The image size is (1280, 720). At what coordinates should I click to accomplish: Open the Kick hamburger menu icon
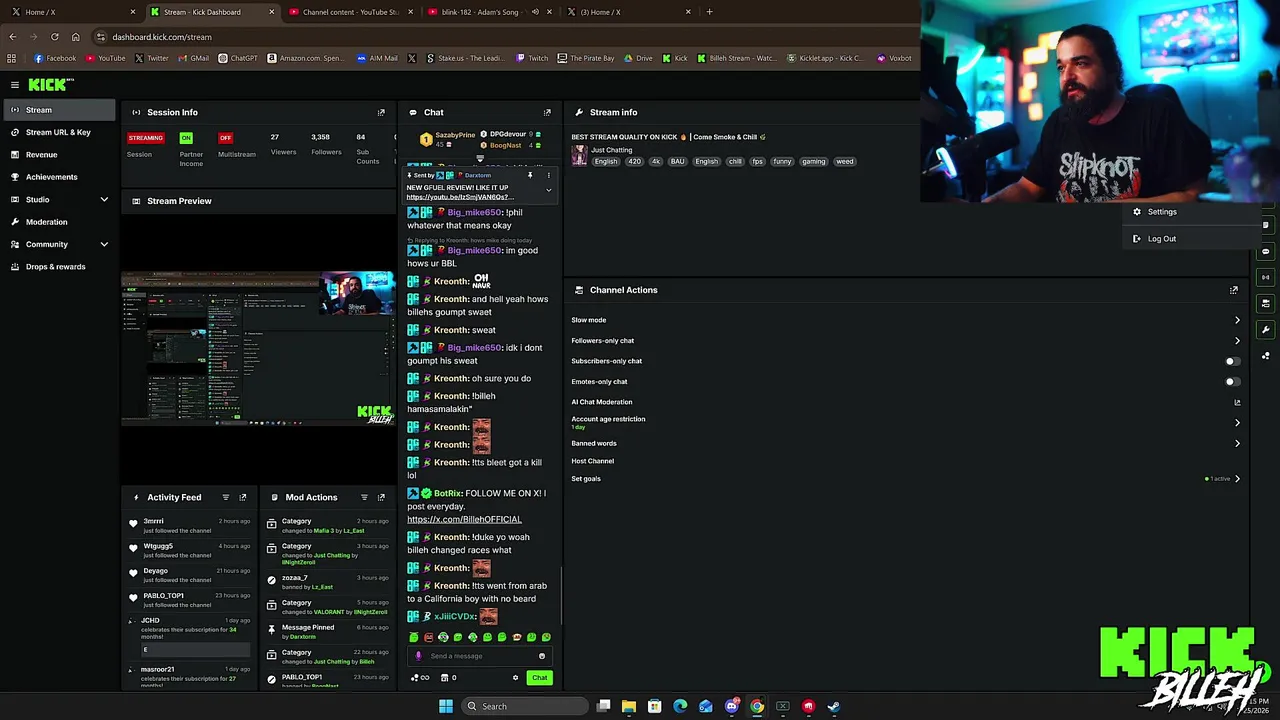(x=14, y=85)
